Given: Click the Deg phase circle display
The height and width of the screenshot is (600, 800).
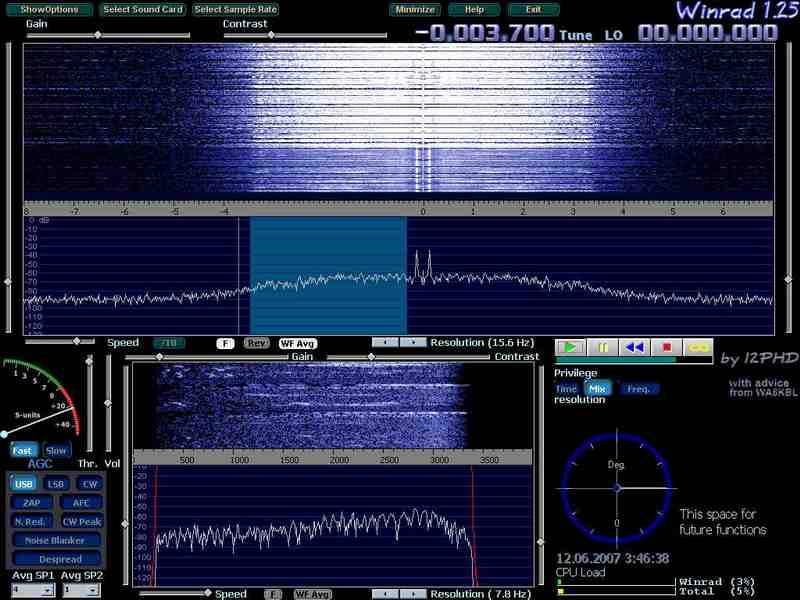Looking at the screenshot, I should 616,488.
